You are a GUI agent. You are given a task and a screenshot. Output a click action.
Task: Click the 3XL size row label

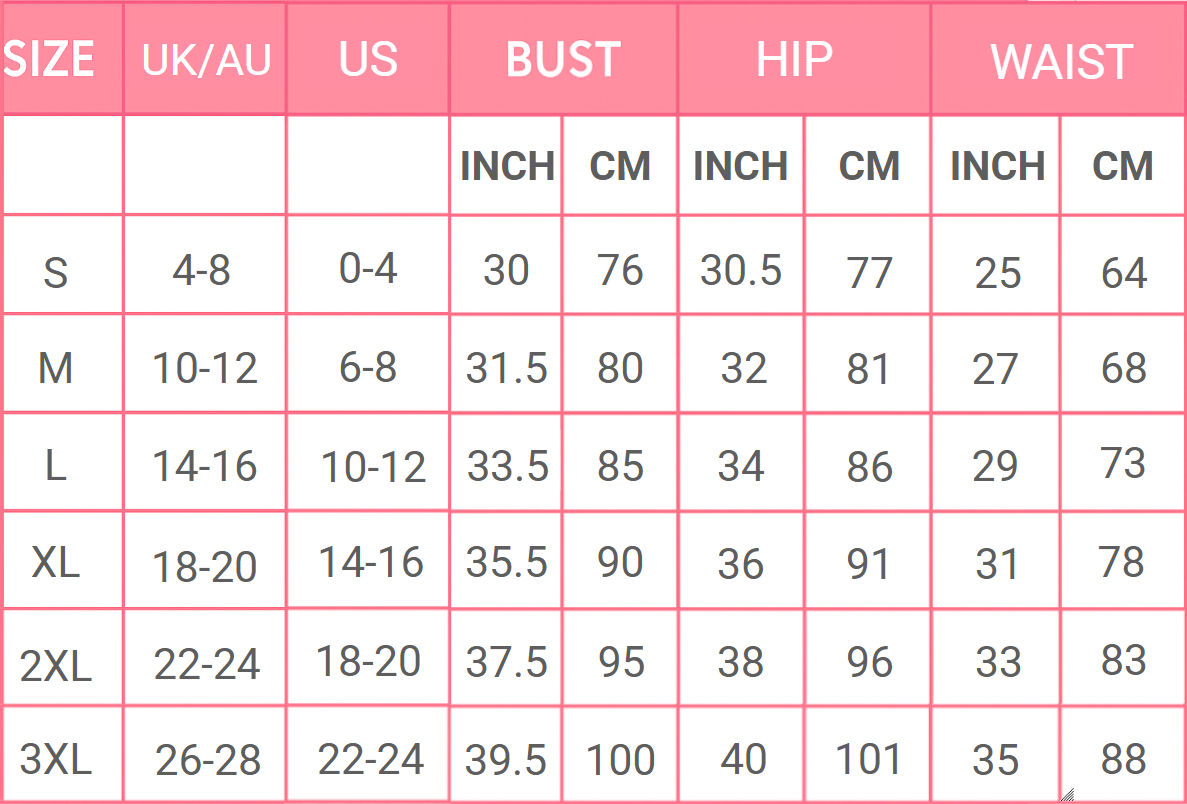(56, 760)
